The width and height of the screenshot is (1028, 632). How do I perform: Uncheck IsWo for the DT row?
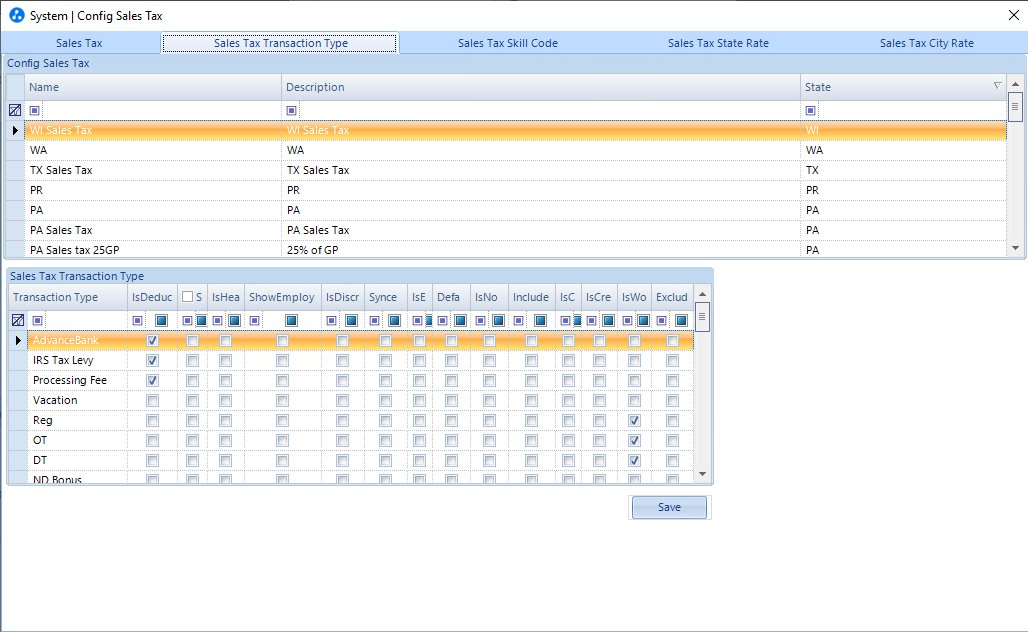pyautogui.click(x=634, y=460)
